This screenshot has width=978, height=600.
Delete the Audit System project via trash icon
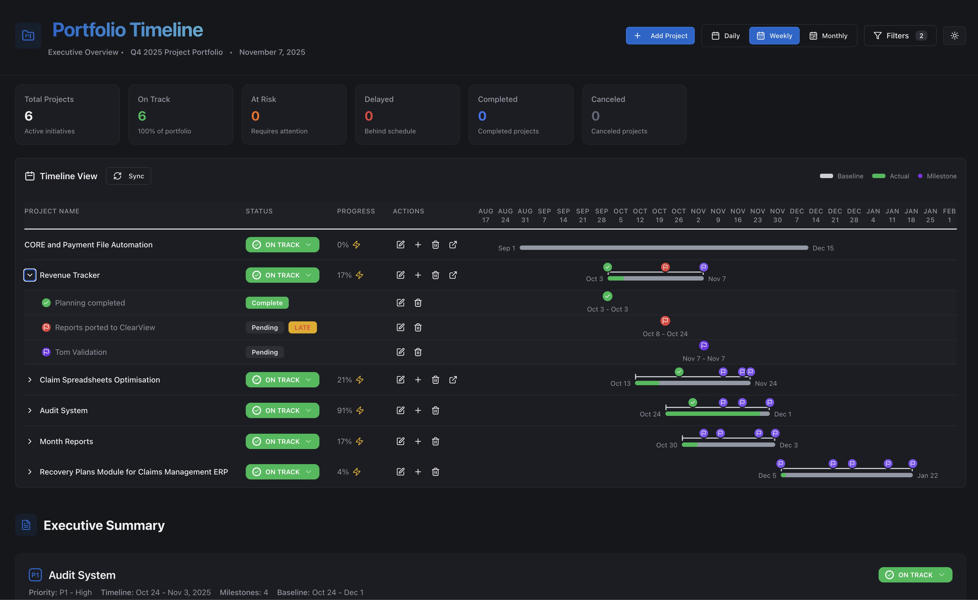click(x=435, y=411)
